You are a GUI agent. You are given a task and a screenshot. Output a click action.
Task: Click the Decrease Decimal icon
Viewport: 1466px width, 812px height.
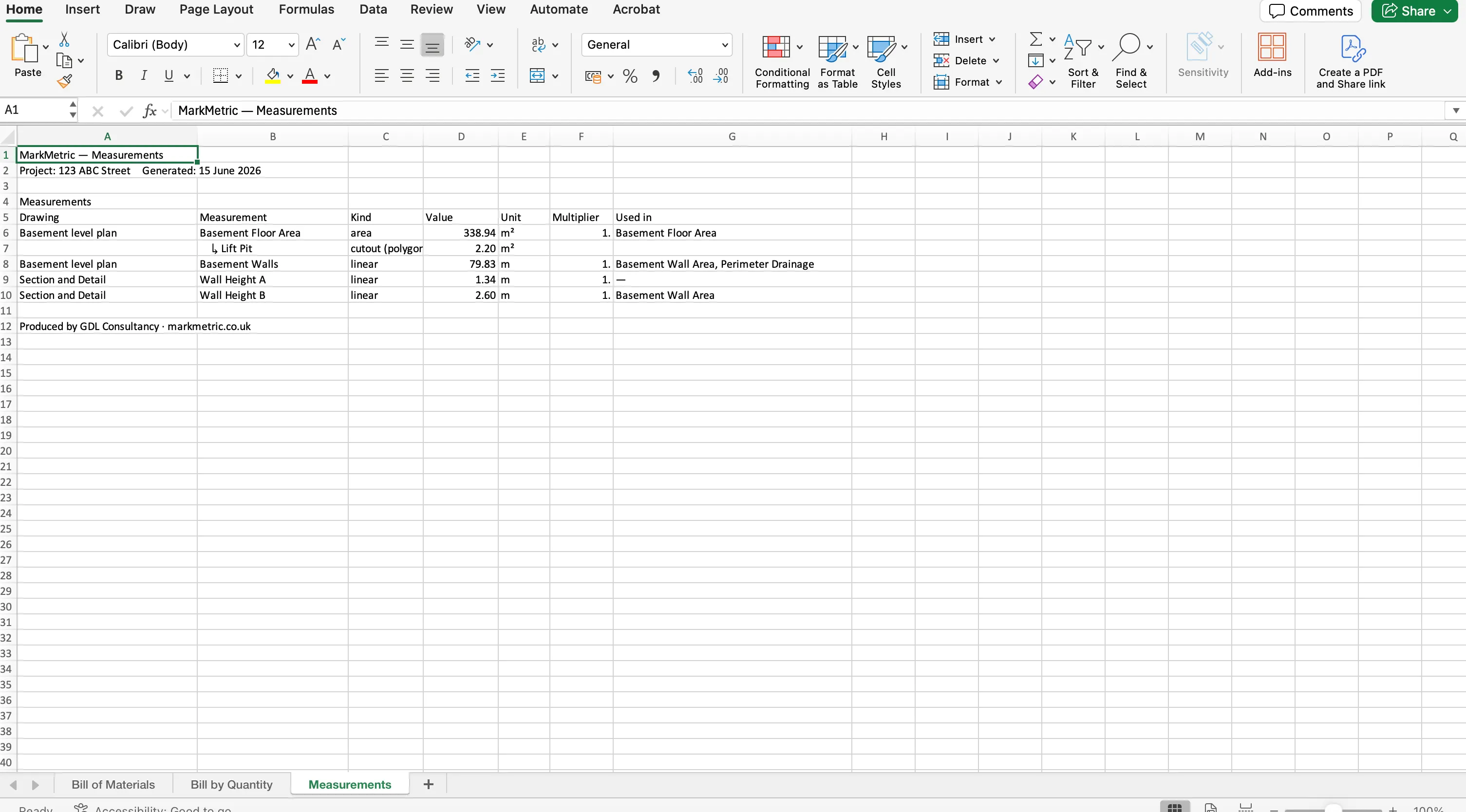point(720,75)
